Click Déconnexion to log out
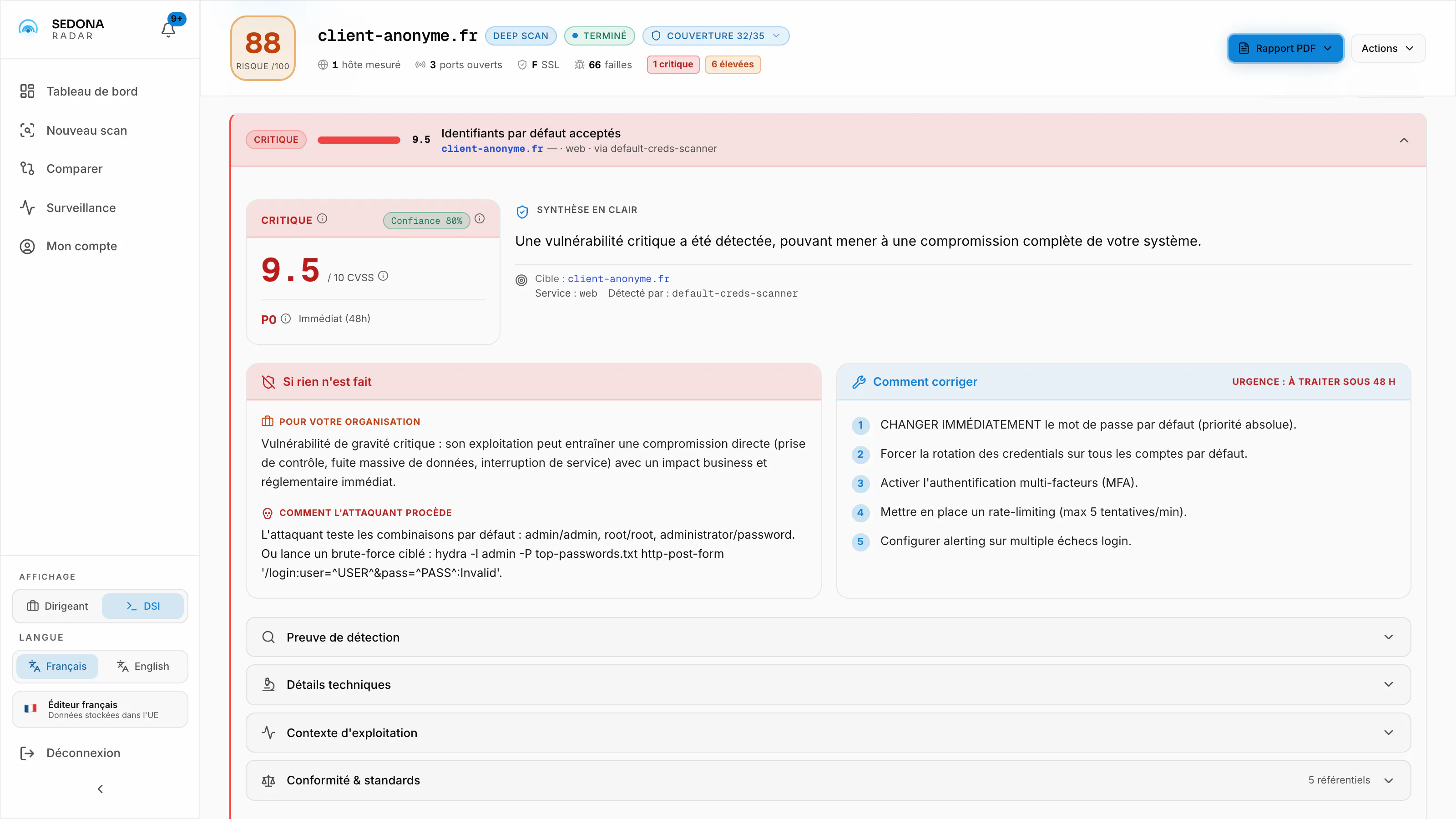The image size is (1456, 819). click(x=83, y=753)
